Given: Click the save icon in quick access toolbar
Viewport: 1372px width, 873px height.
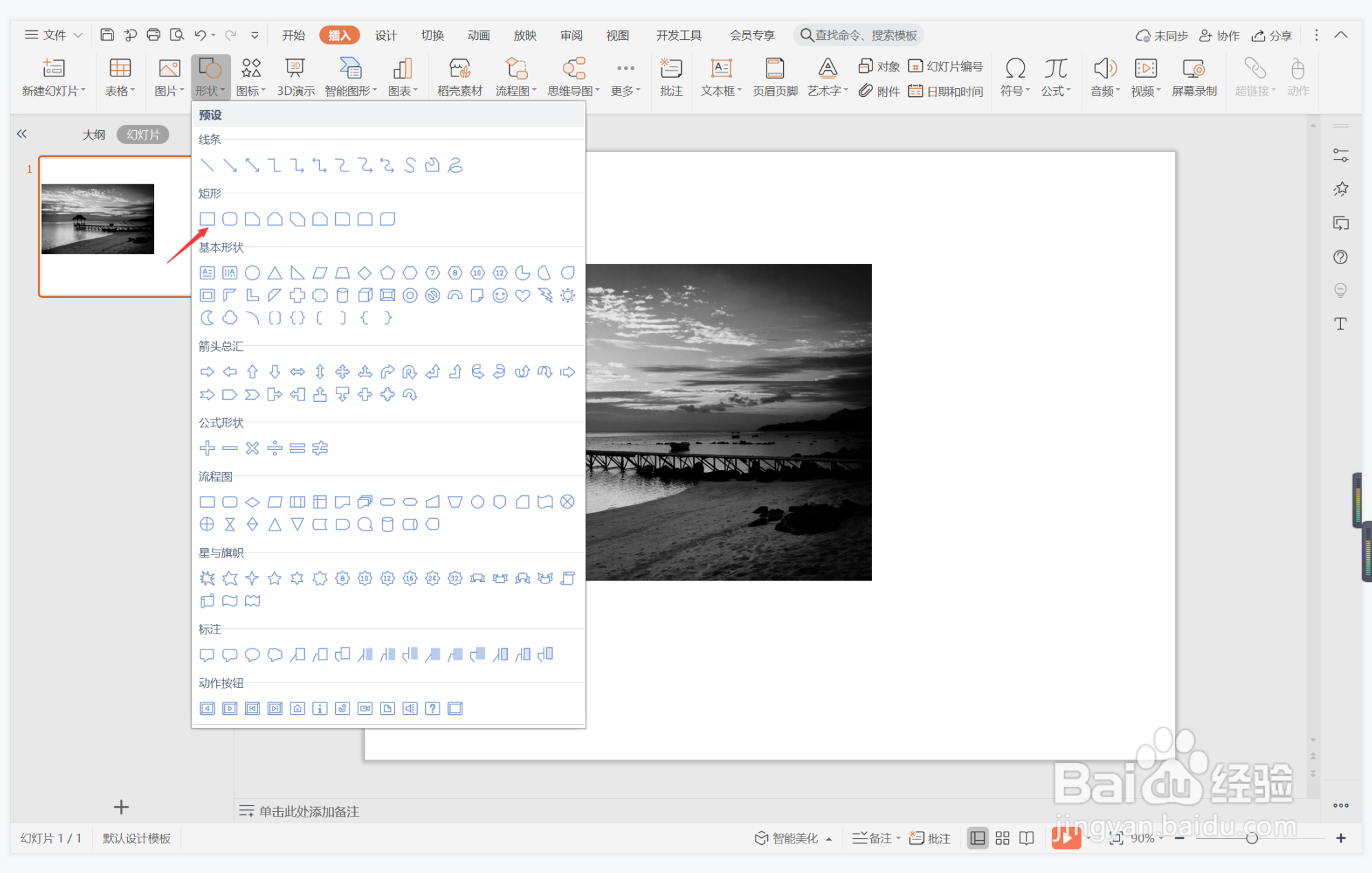Looking at the screenshot, I should click(x=107, y=35).
